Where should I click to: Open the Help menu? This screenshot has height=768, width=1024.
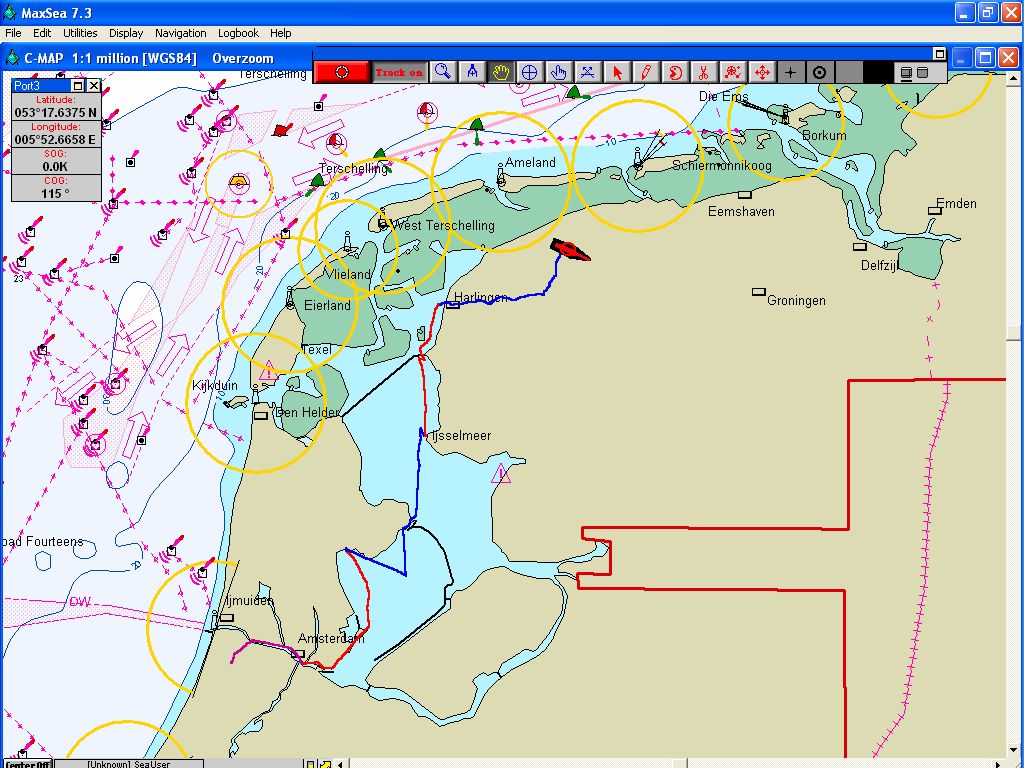tap(281, 33)
